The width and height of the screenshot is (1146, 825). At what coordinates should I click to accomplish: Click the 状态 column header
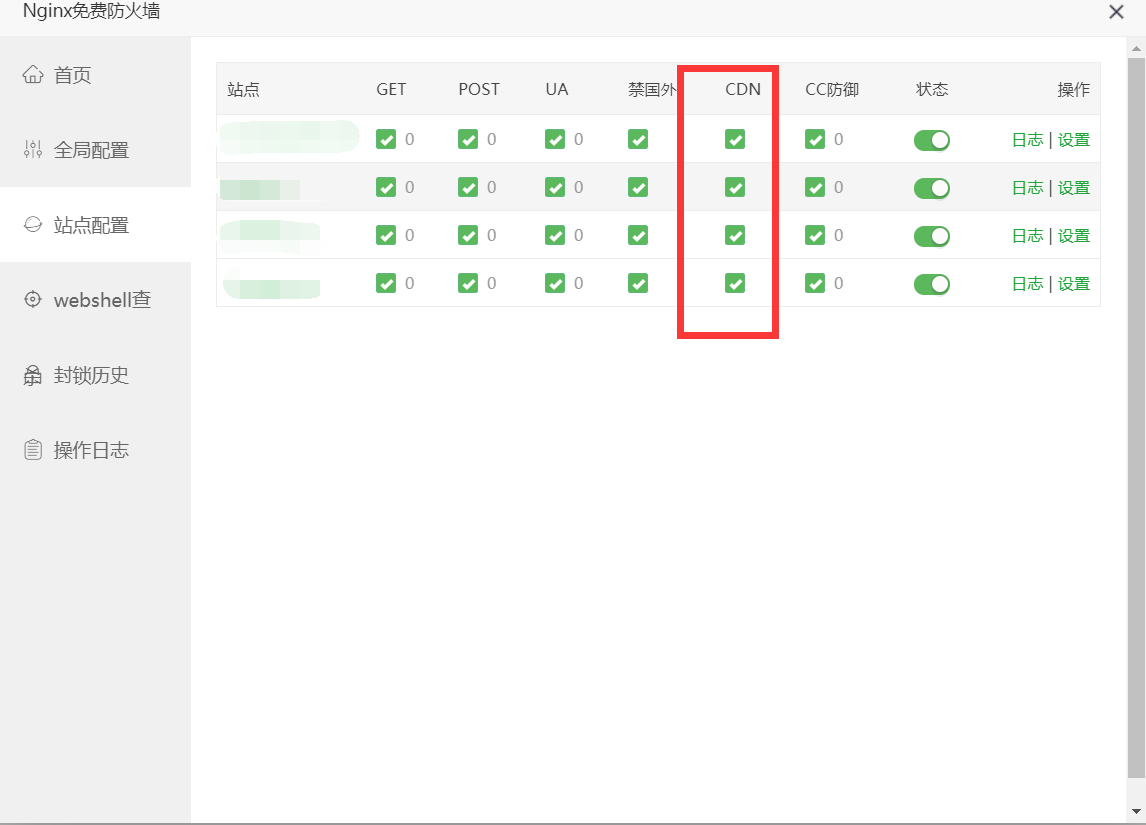(932, 89)
